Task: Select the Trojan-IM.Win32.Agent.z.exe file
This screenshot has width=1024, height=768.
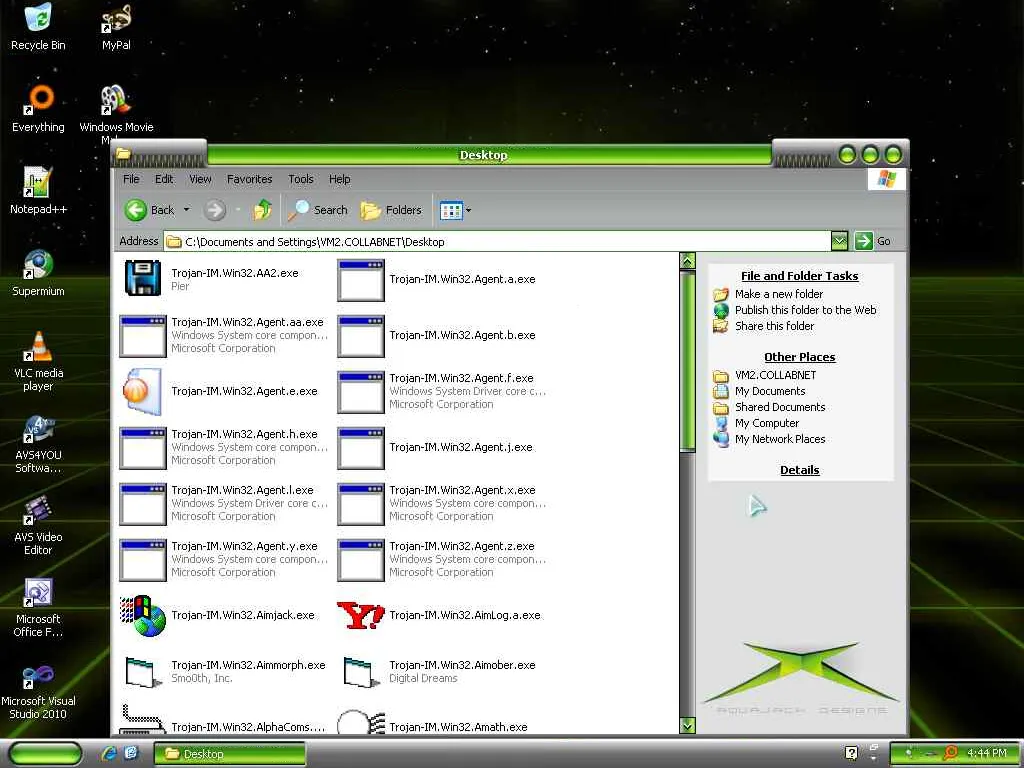Action: pyautogui.click(x=441, y=560)
